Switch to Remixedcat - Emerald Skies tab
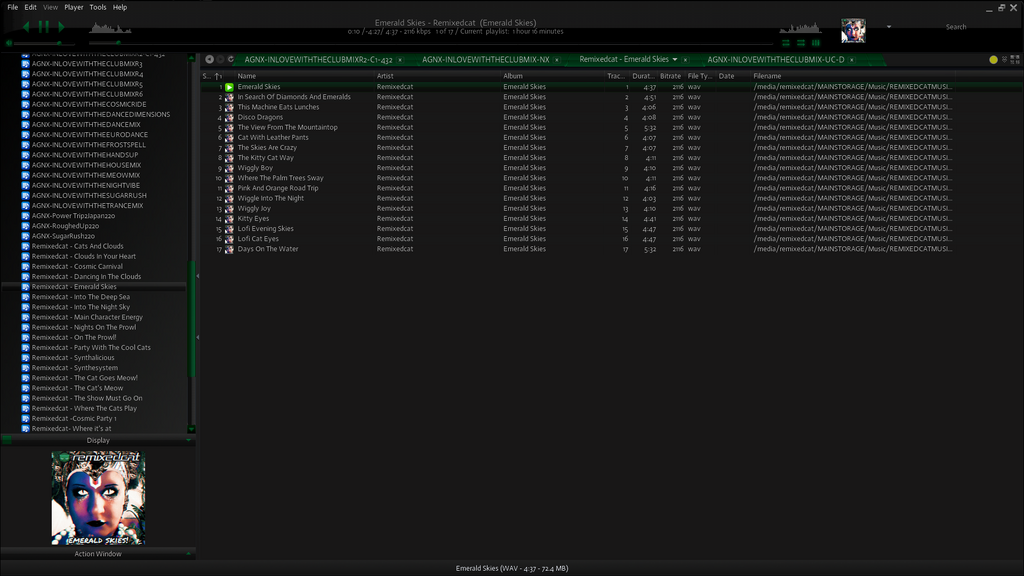Screen dimensions: 1024x576 (624, 59)
